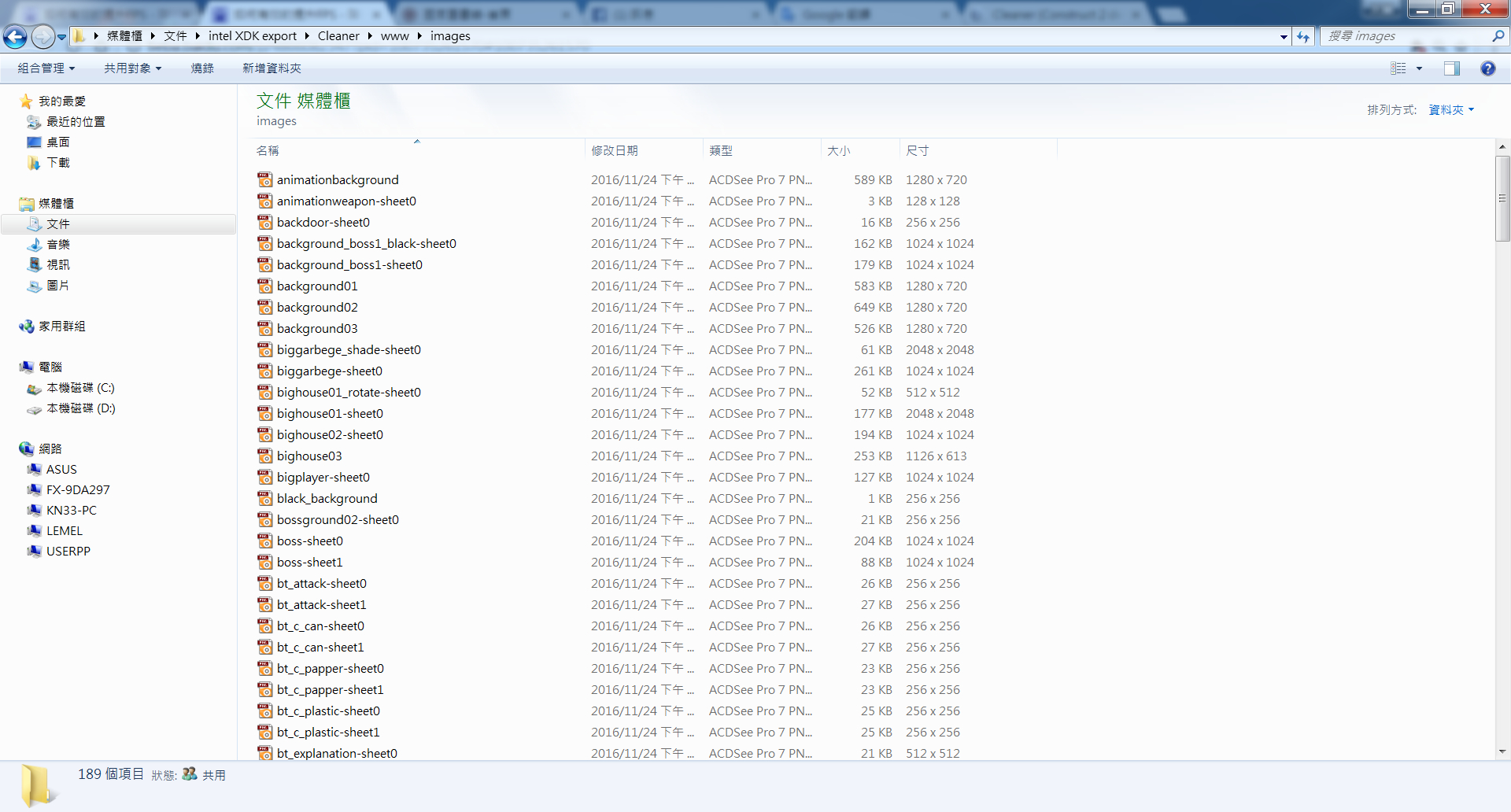Select the biggarbege-sheet0 file icon
Screen dimensions: 1511x812
tap(265, 371)
